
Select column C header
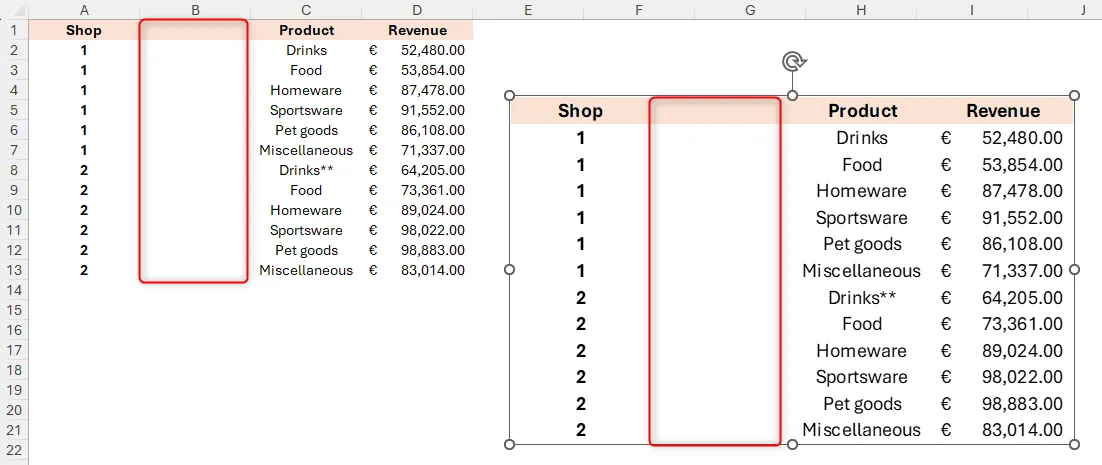point(306,10)
